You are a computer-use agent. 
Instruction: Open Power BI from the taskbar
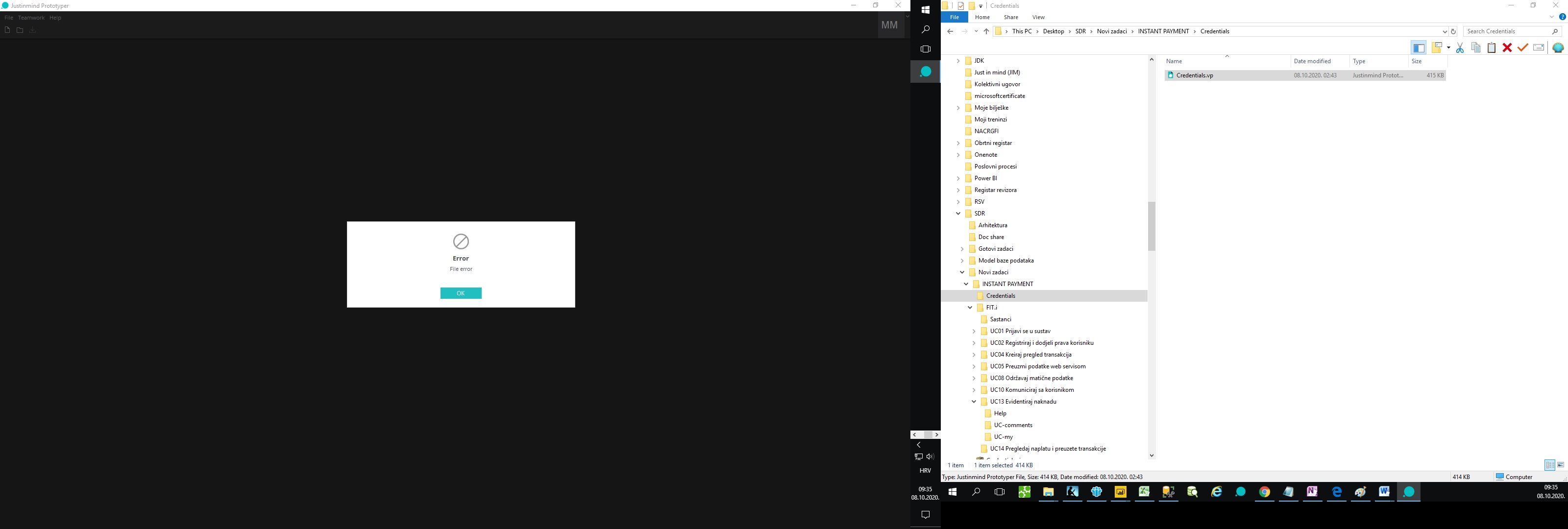pyautogui.click(x=1120, y=492)
